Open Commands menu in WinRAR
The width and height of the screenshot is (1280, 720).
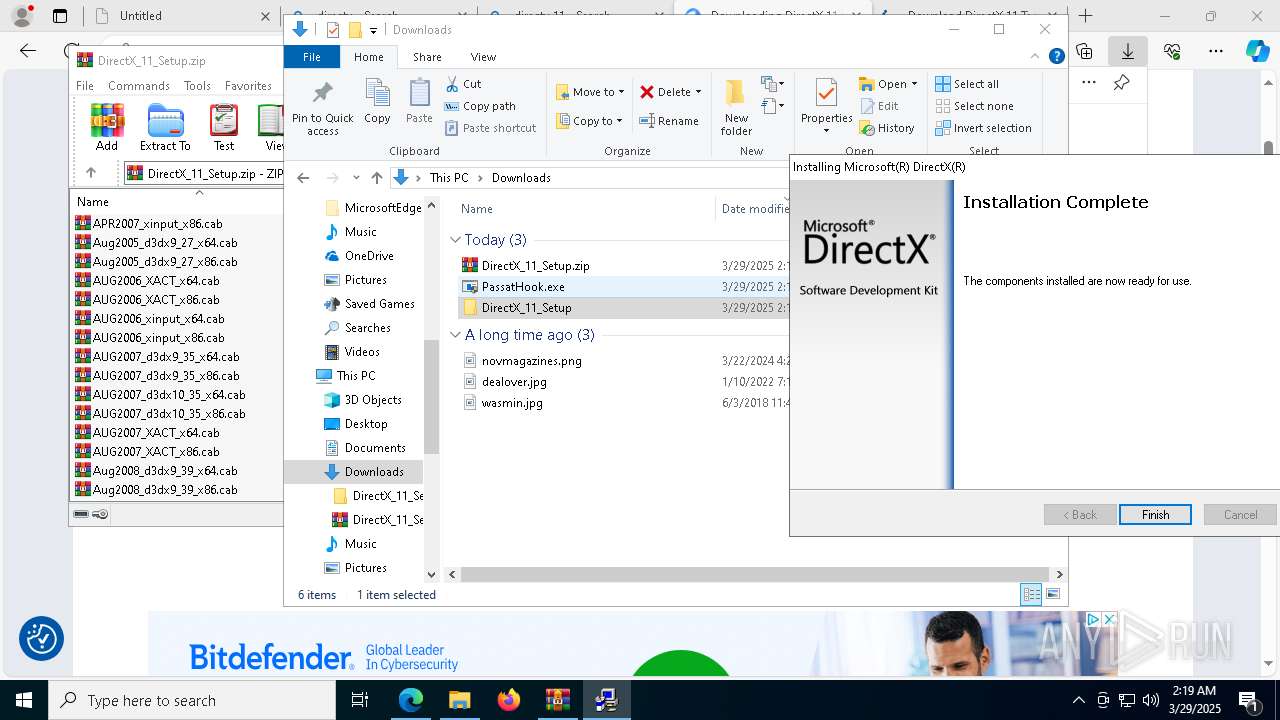pyautogui.click(x=139, y=86)
